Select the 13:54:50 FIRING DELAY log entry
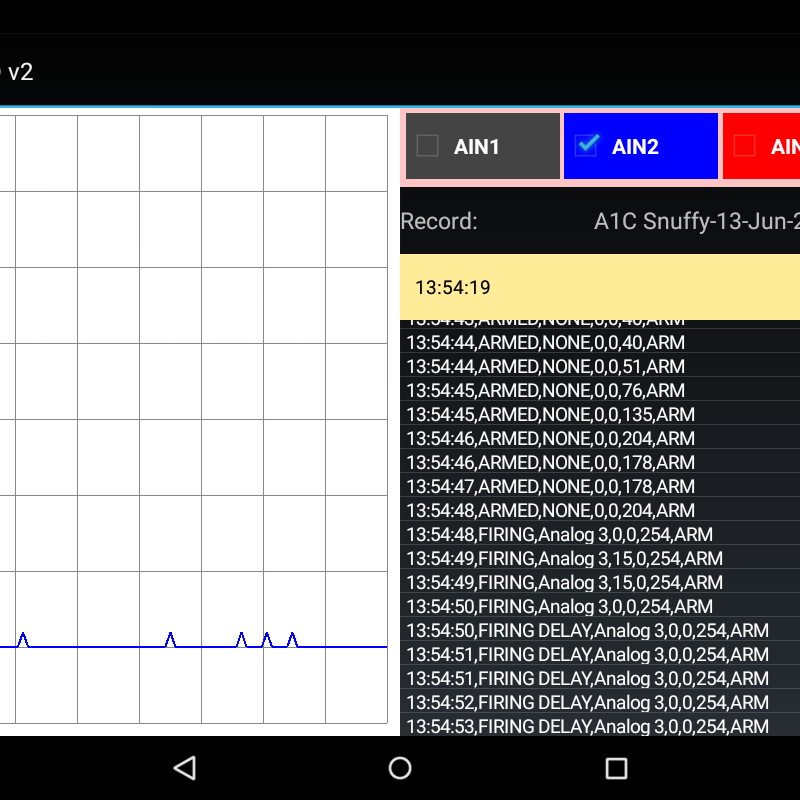Screen dimensions: 800x800 pos(587,630)
